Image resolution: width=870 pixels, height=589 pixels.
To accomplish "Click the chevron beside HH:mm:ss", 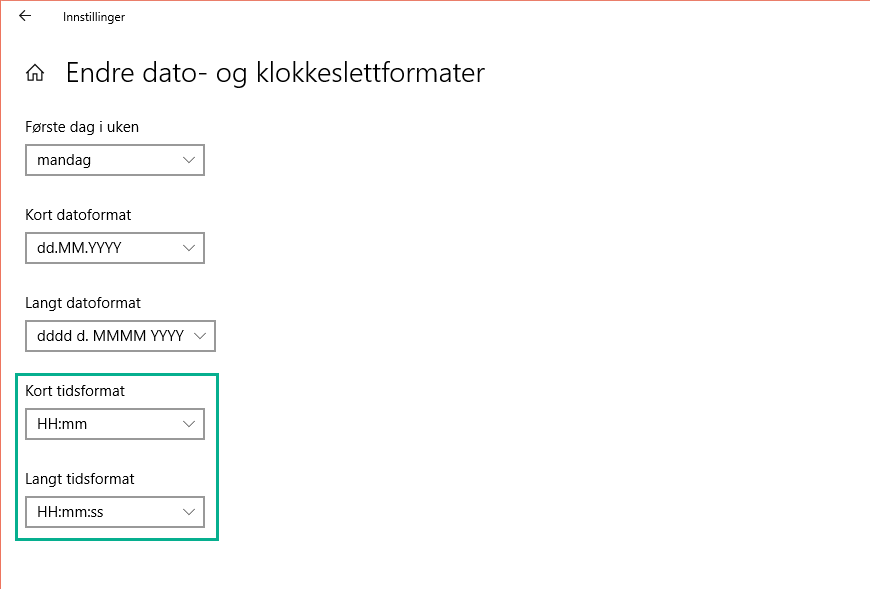I will coord(190,512).
